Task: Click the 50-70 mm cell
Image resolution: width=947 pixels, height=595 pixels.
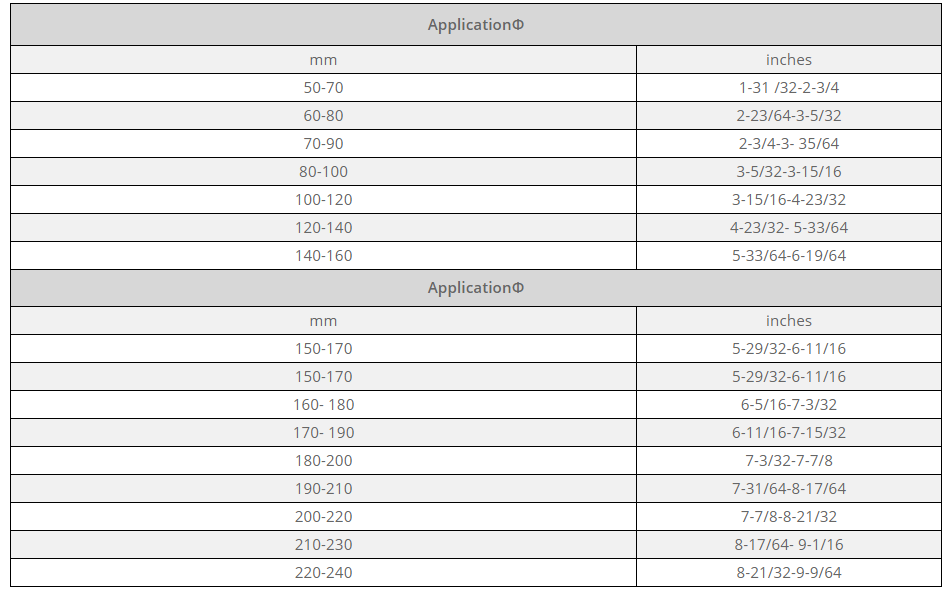Action: click(x=323, y=88)
